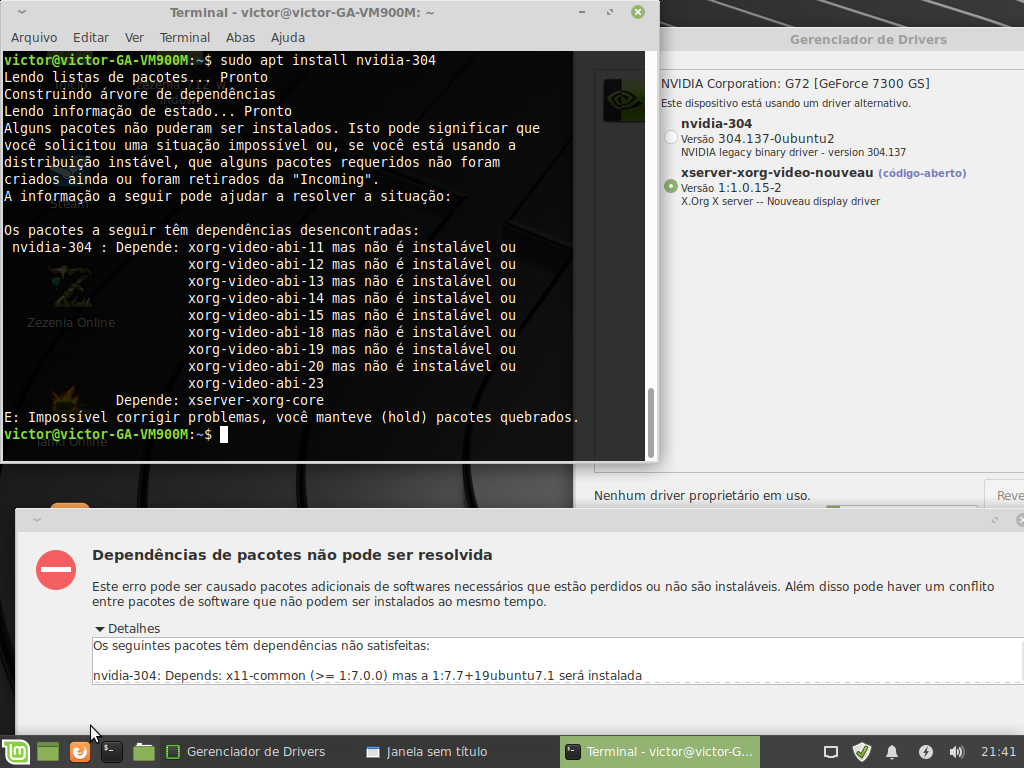Open the Ajuda menu in the terminal
This screenshot has width=1024, height=768.
coord(288,38)
